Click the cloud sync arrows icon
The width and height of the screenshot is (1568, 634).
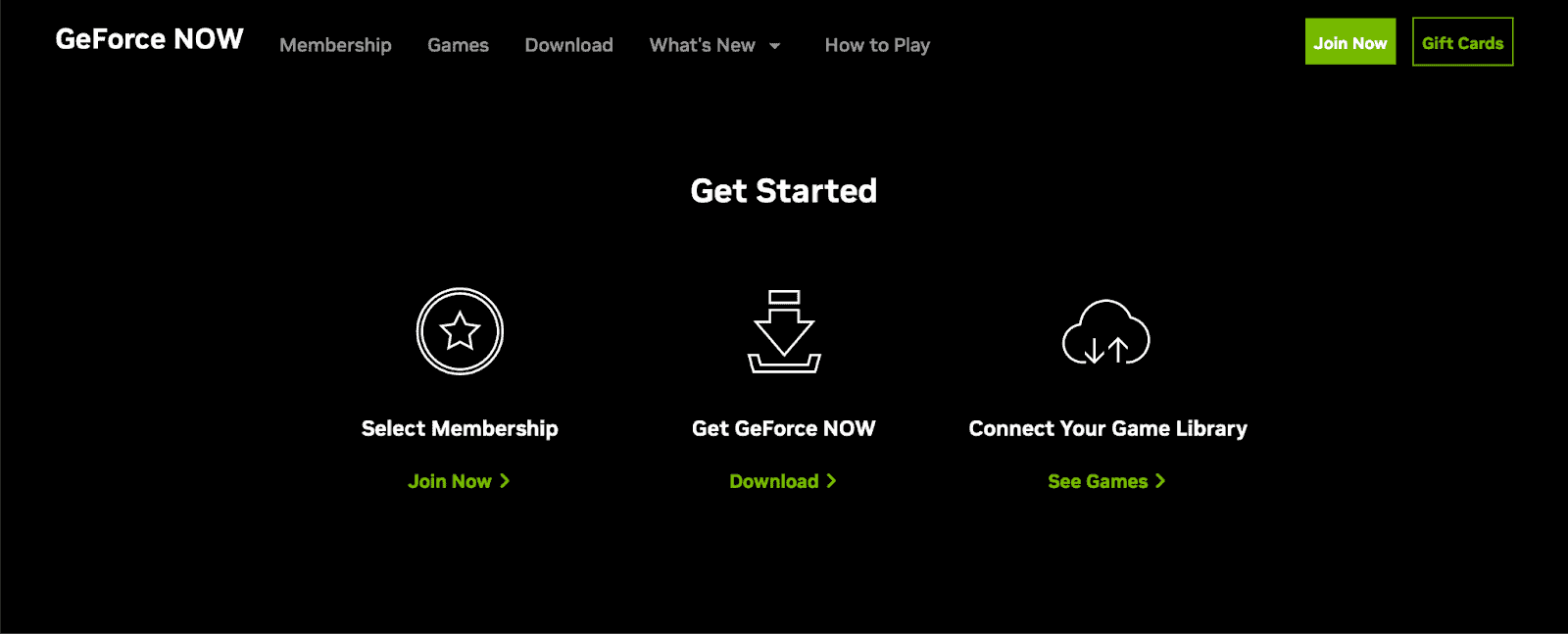pos(1106,332)
